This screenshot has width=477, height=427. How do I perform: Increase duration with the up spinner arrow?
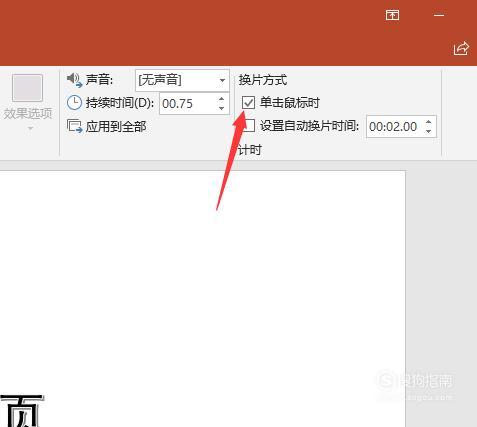tap(221, 99)
